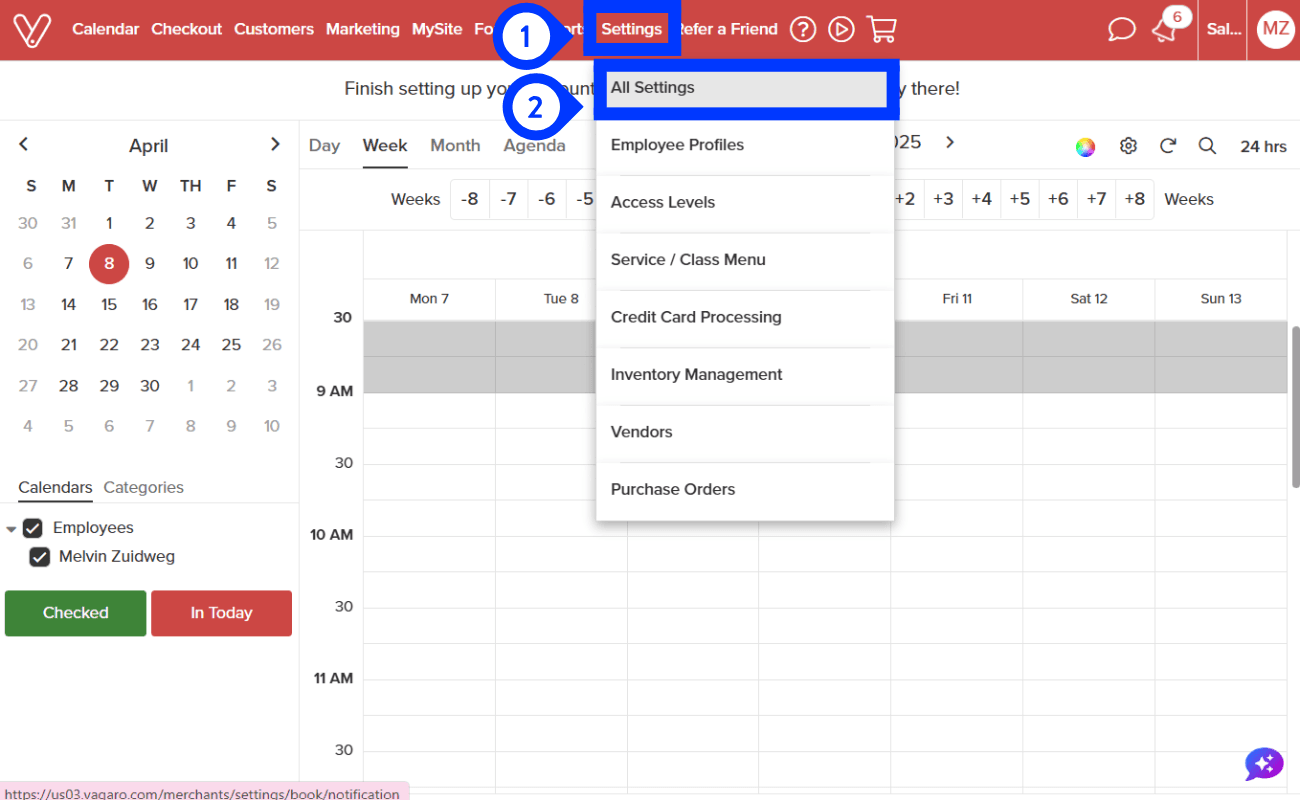Open the calendar search magnifier icon
Screen dimensions: 1300x800
pyautogui.click(x=1207, y=146)
